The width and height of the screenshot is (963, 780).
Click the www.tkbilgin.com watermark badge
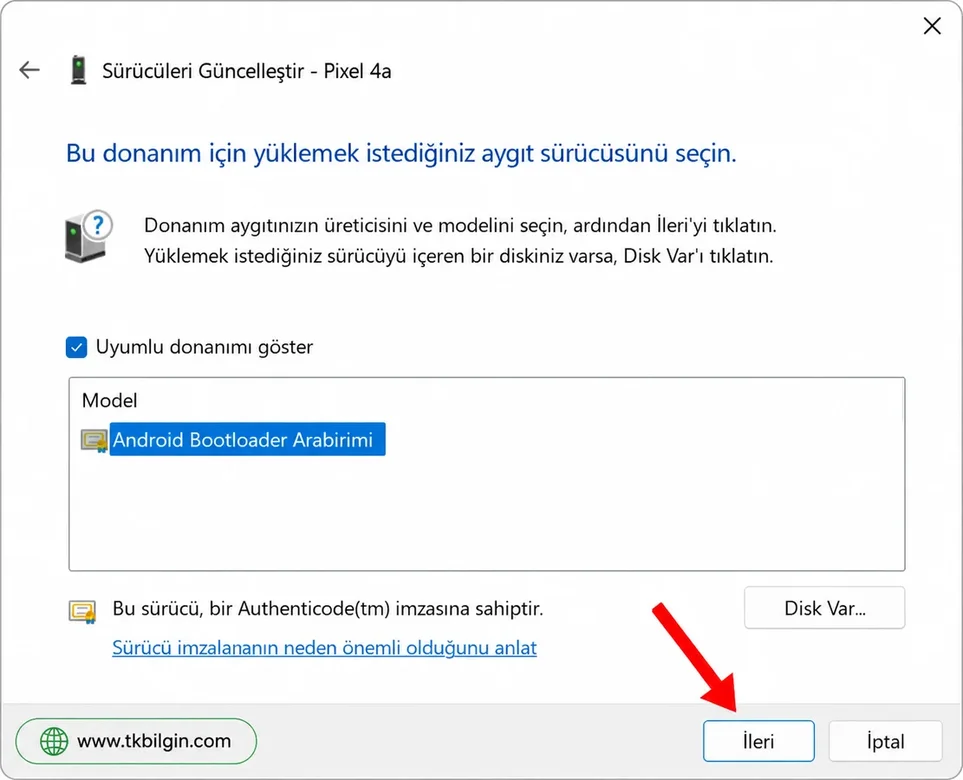[x=136, y=741]
